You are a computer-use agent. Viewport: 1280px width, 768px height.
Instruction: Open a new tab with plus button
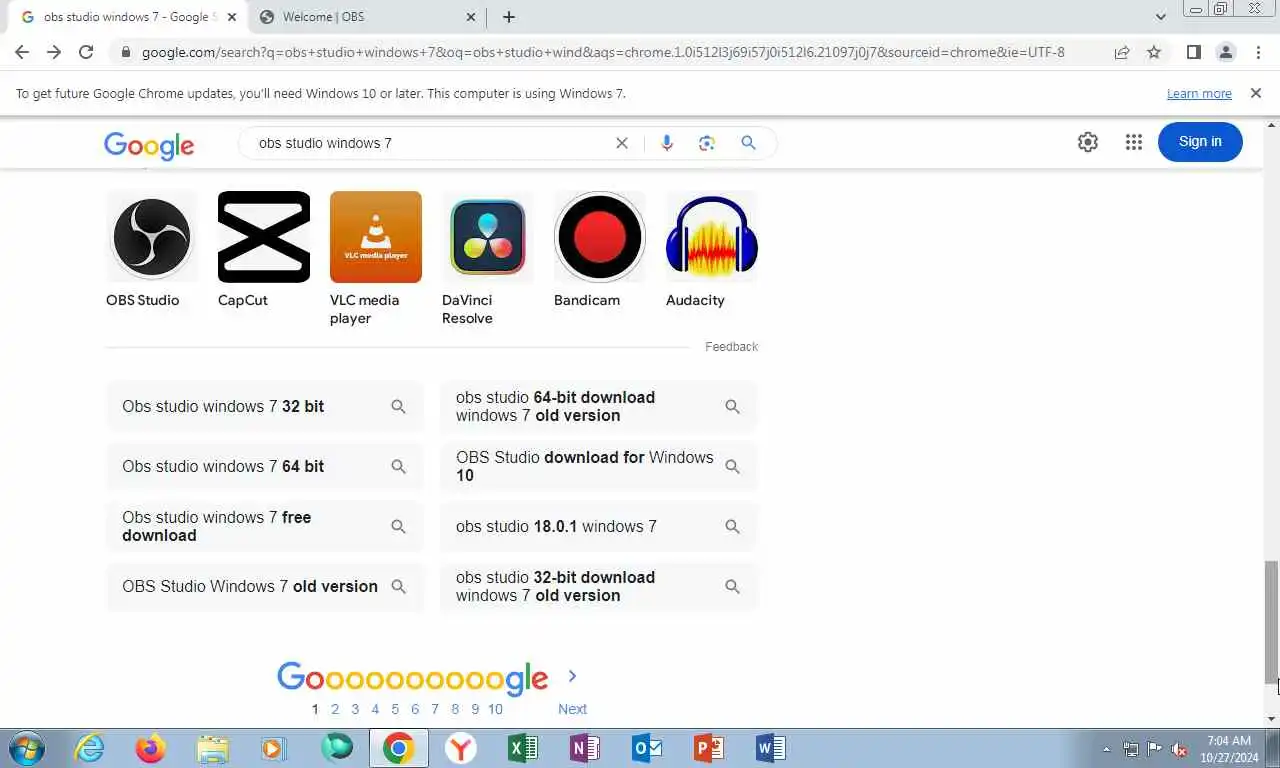coord(509,17)
